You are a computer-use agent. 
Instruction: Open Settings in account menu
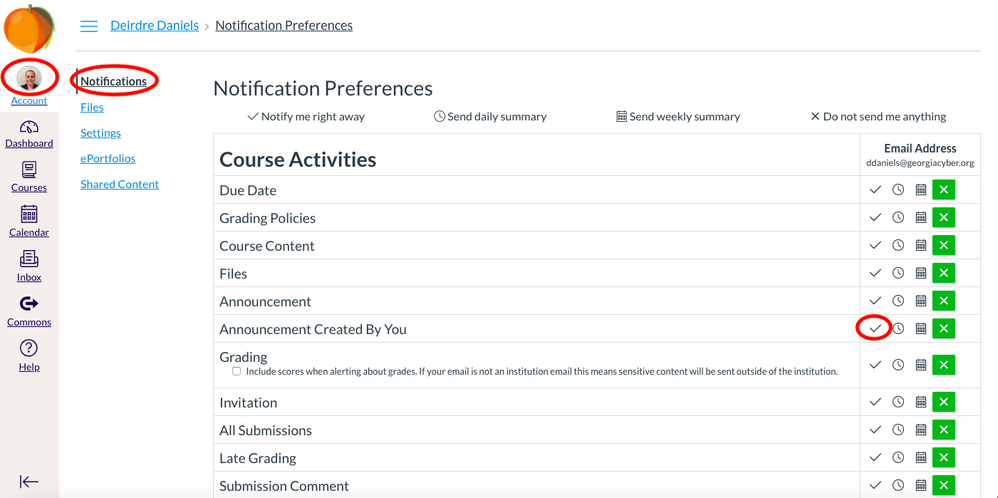(x=101, y=133)
